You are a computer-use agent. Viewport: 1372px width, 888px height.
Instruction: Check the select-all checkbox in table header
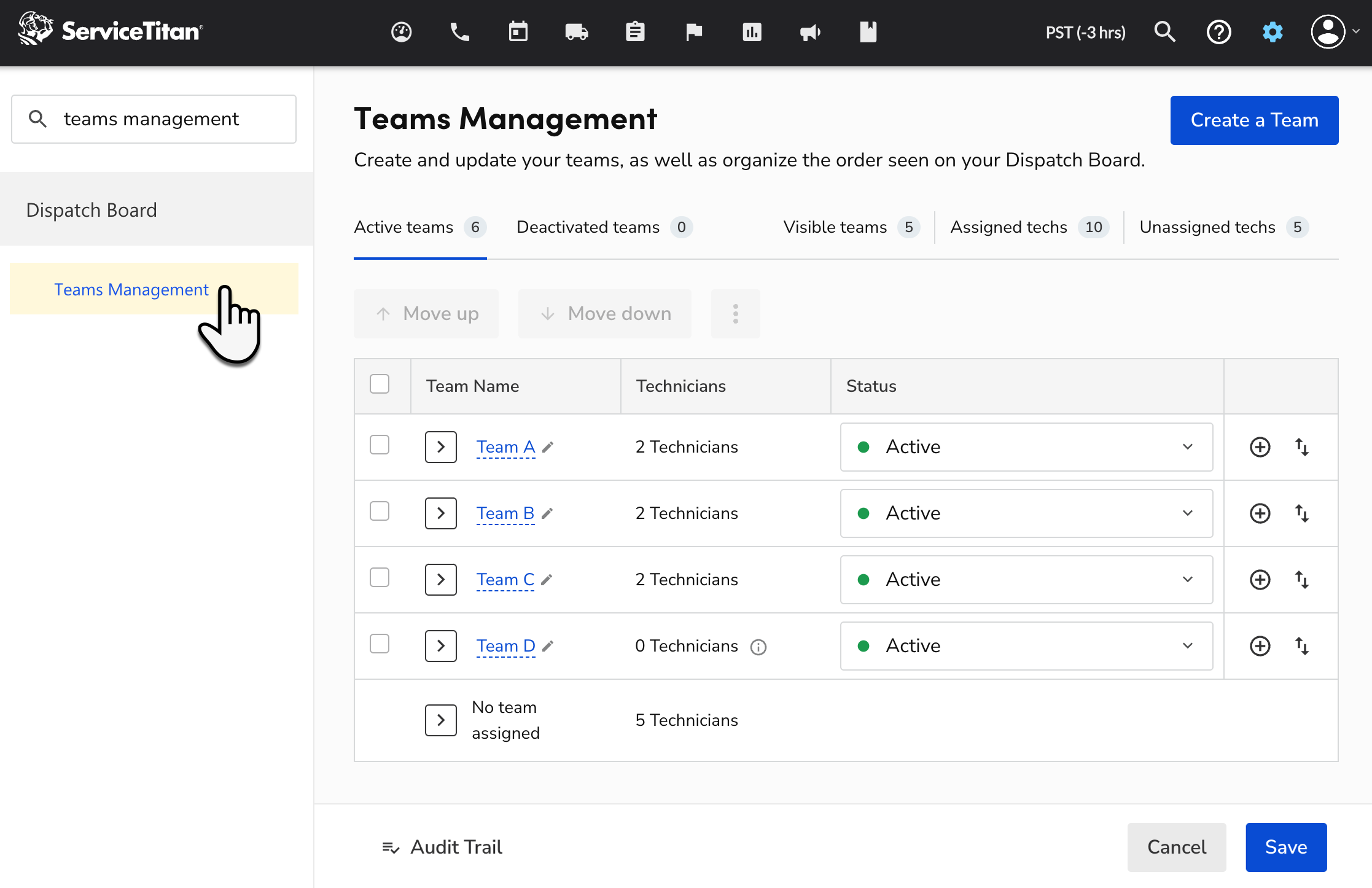click(380, 383)
